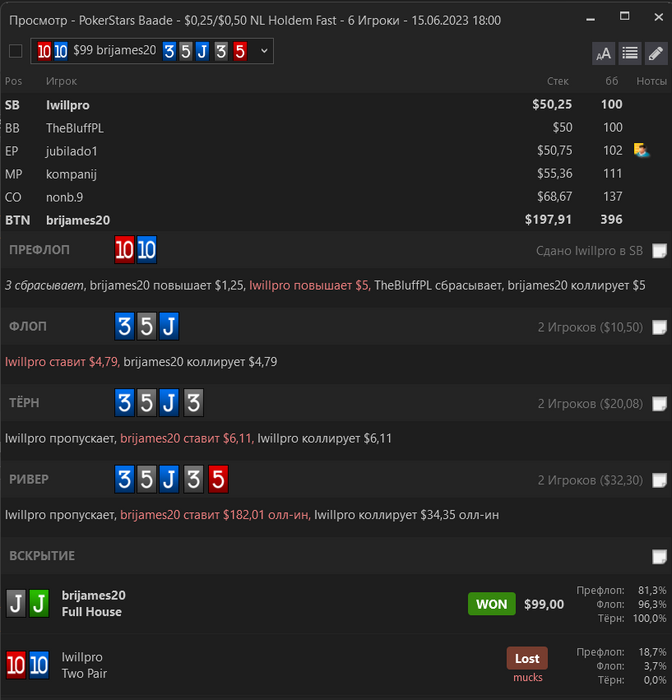The image size is (672, 700).
Task: Click the Нотсы column header
Action: pyautogui.click(x=651, y=81)
